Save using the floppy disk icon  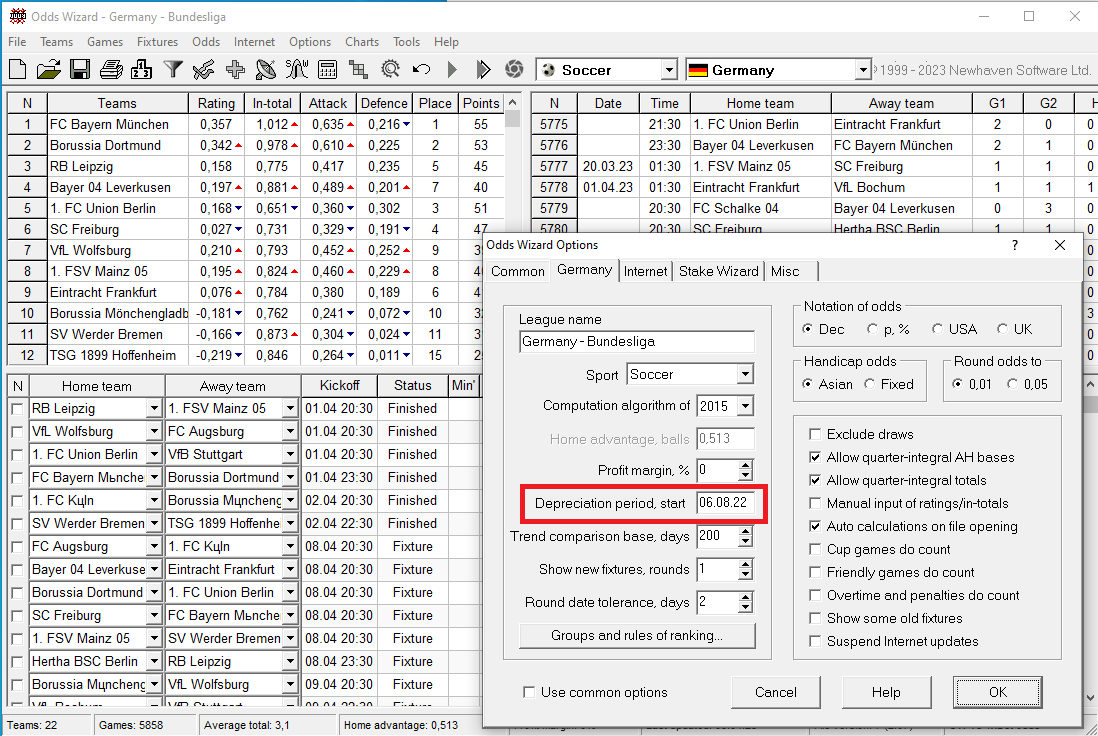(x=79, y=69)
